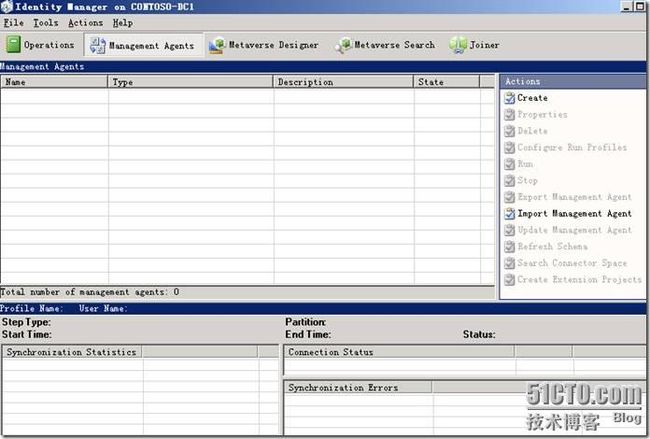The height and width of the screenshot is (439, 650).
Task: Click the Connection Status column header
Action: tap(400, 352)
